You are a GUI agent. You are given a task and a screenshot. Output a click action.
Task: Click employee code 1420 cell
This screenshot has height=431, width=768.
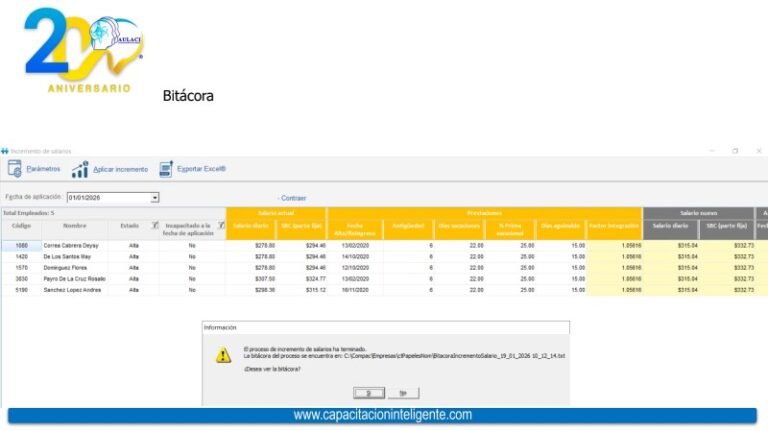click(22, 257)
